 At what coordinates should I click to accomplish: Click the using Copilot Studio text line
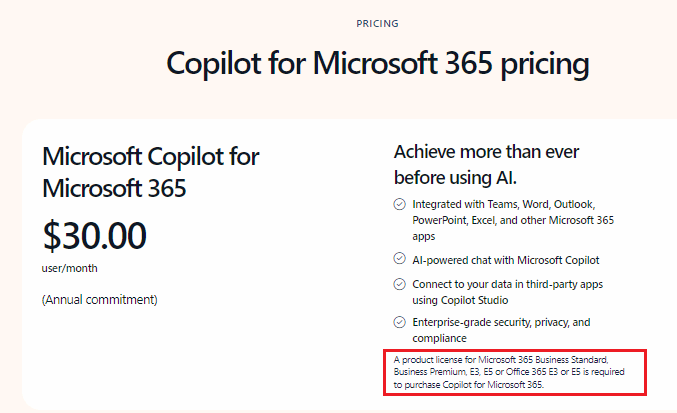[x=460, y=300]
